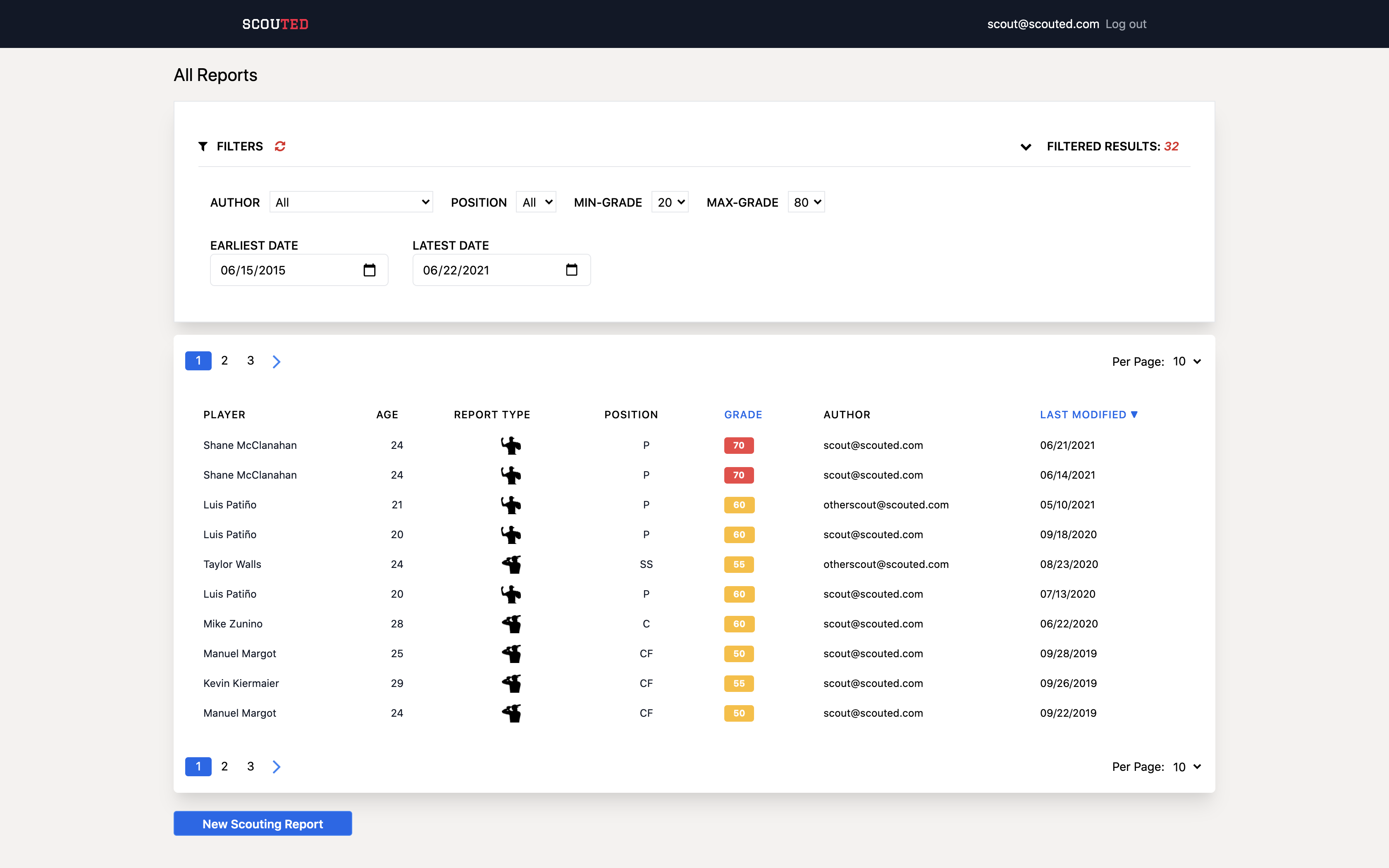Open the calendar picker for Latest Date
The image size is (1389, 868).
point(572,270)
